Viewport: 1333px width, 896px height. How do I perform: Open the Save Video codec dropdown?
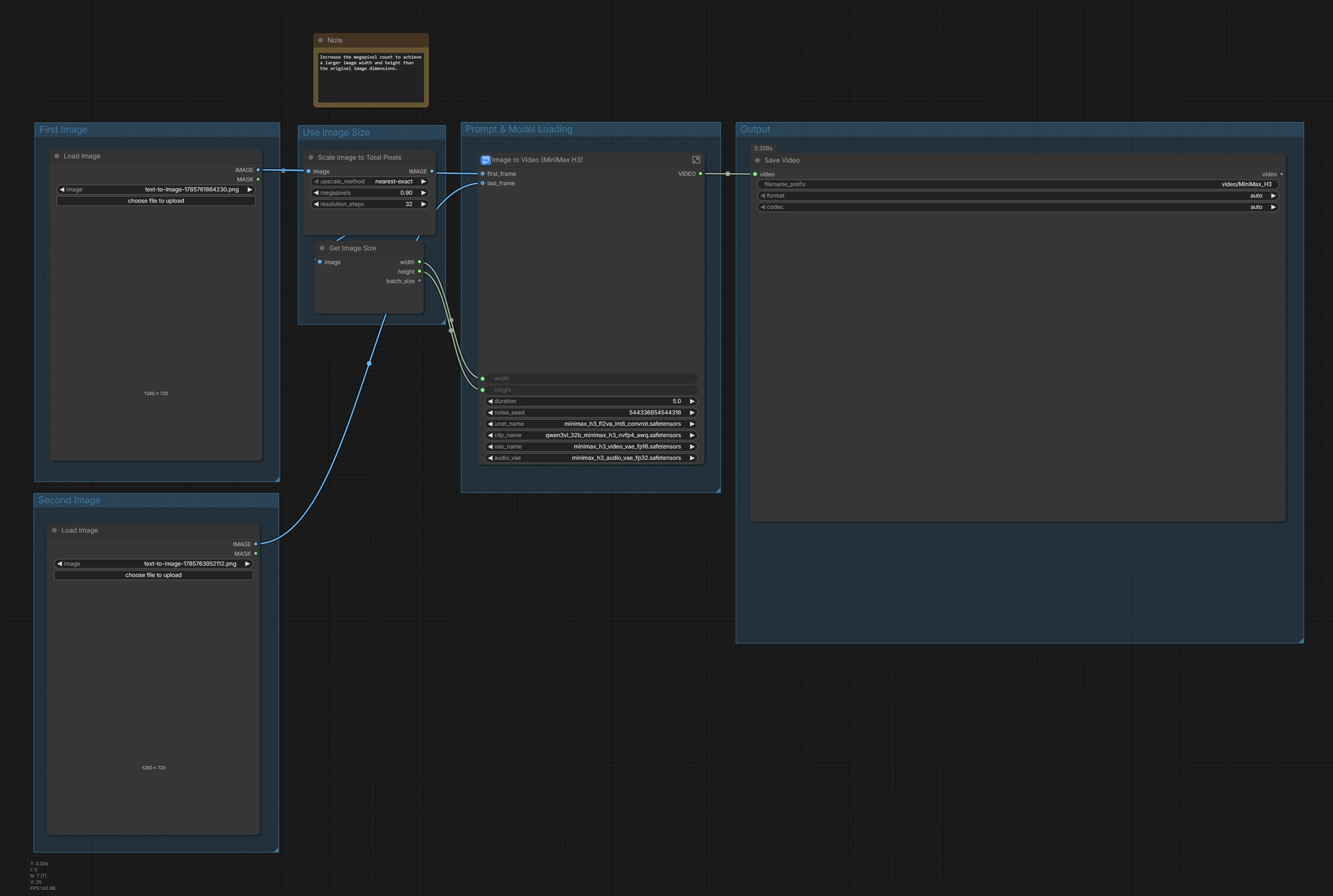pos(1018,207)
